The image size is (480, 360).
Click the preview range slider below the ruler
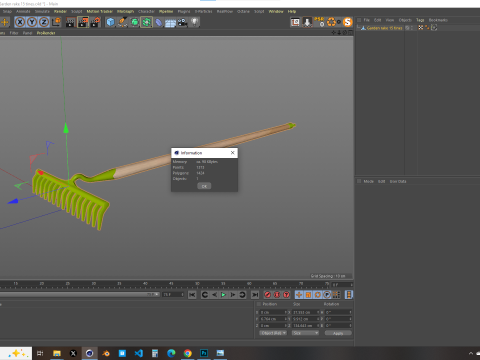tap(79, 295)
